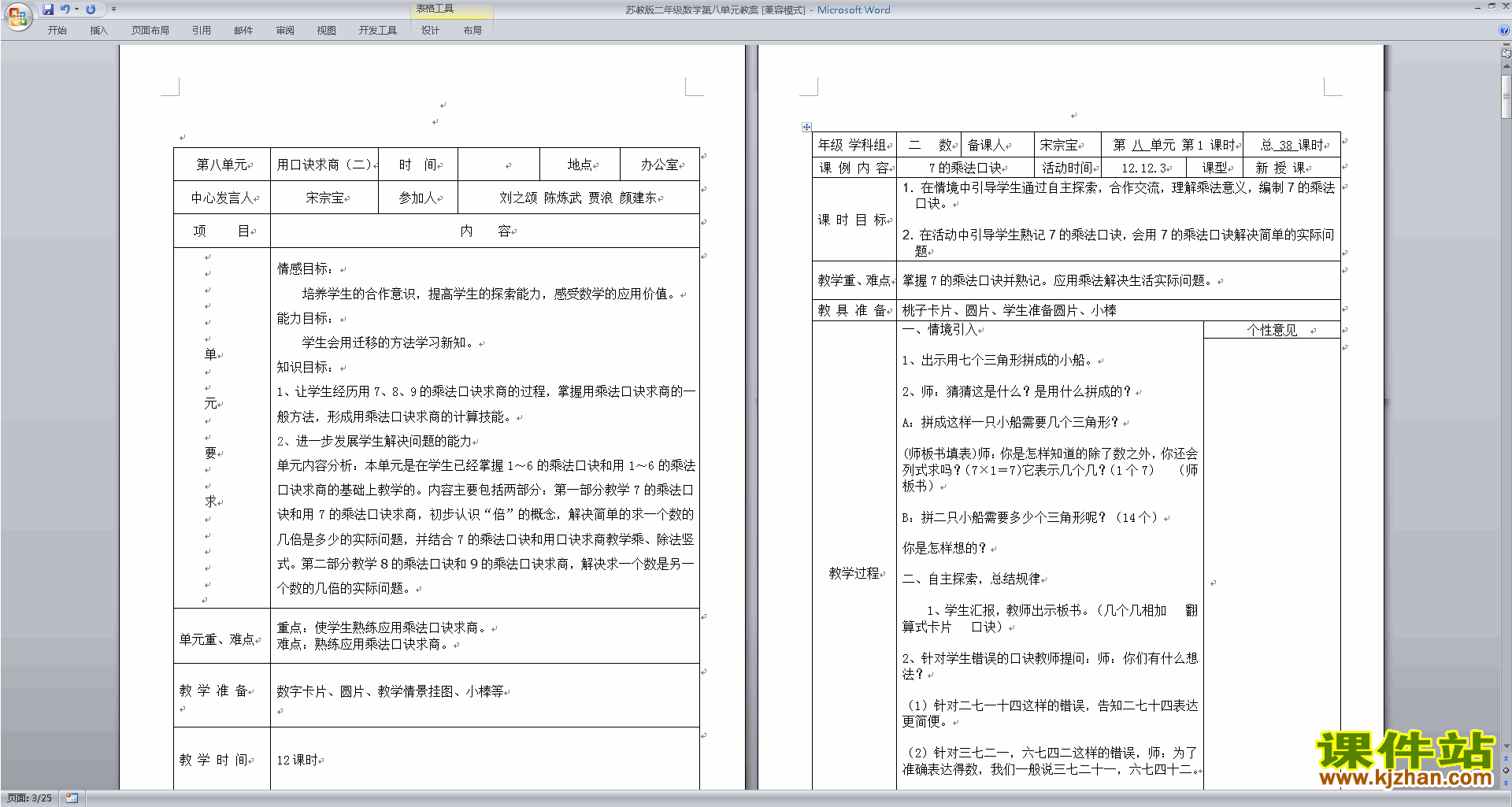
Task: Click the scrollbar down arrow
Action: pos(1506,746)
